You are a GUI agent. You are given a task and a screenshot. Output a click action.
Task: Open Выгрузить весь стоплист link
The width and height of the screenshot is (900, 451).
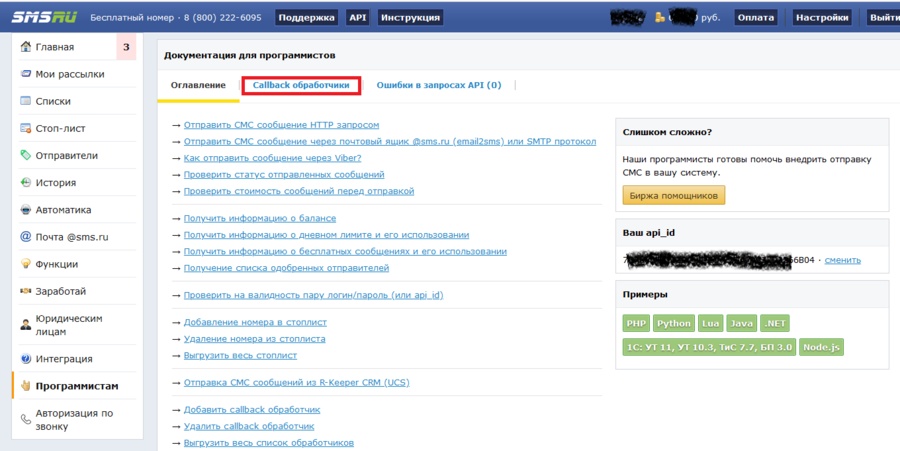pos(240,356)
